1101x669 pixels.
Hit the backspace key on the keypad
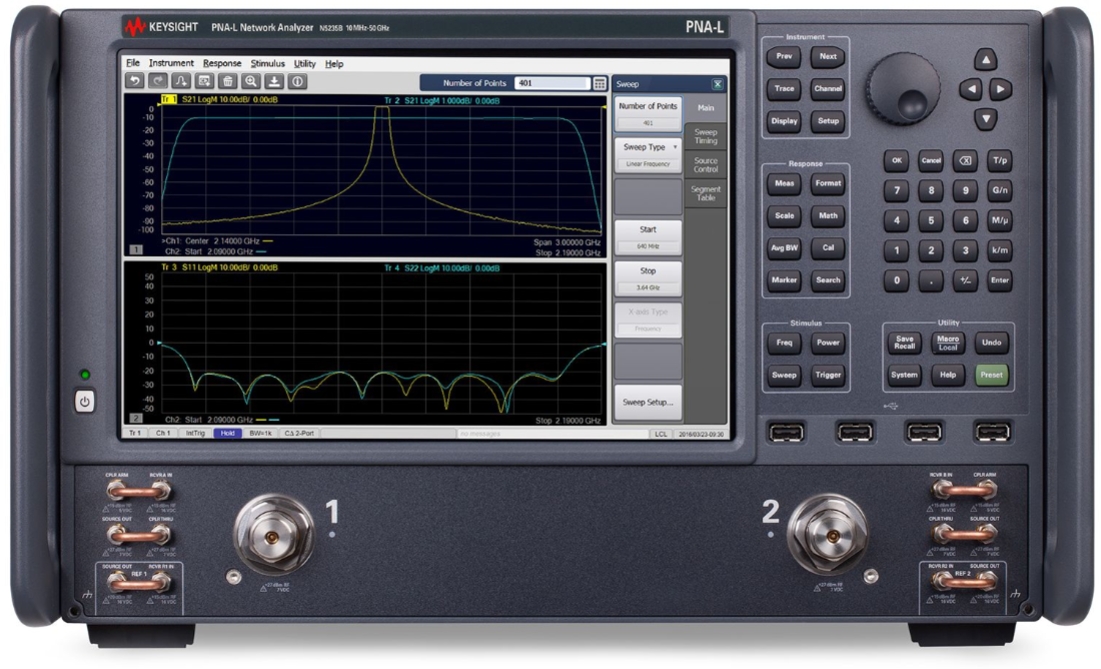(x=965, y=160)
